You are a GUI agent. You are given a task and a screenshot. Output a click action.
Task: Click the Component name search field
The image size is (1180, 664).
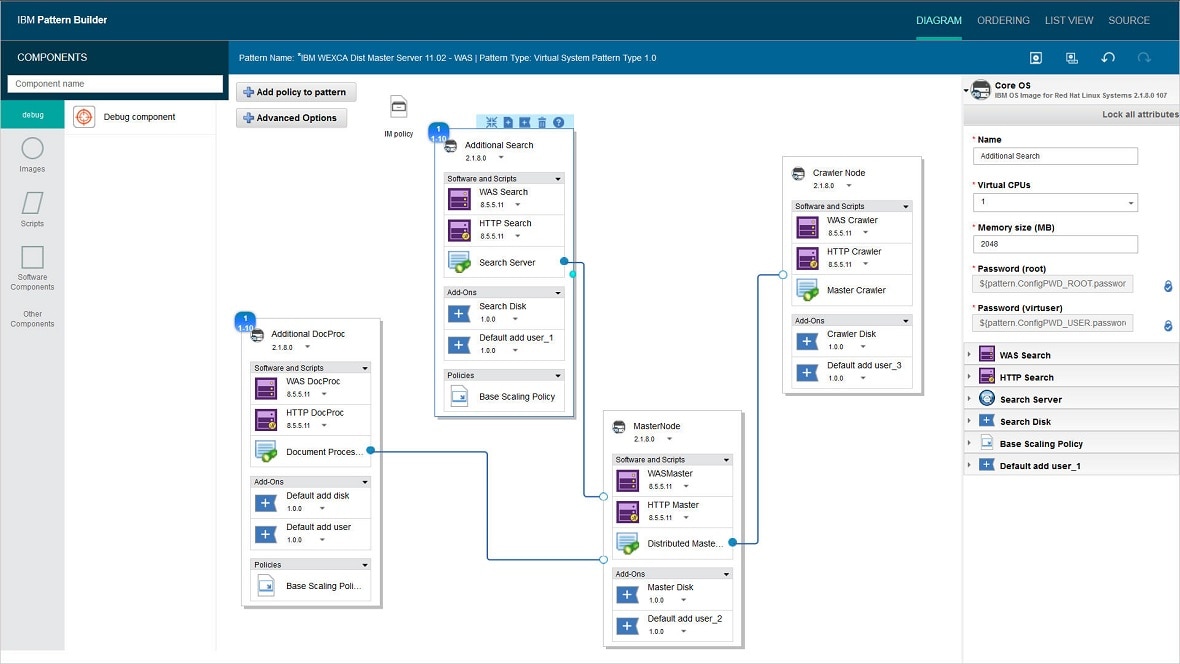(x=115, y=84)
